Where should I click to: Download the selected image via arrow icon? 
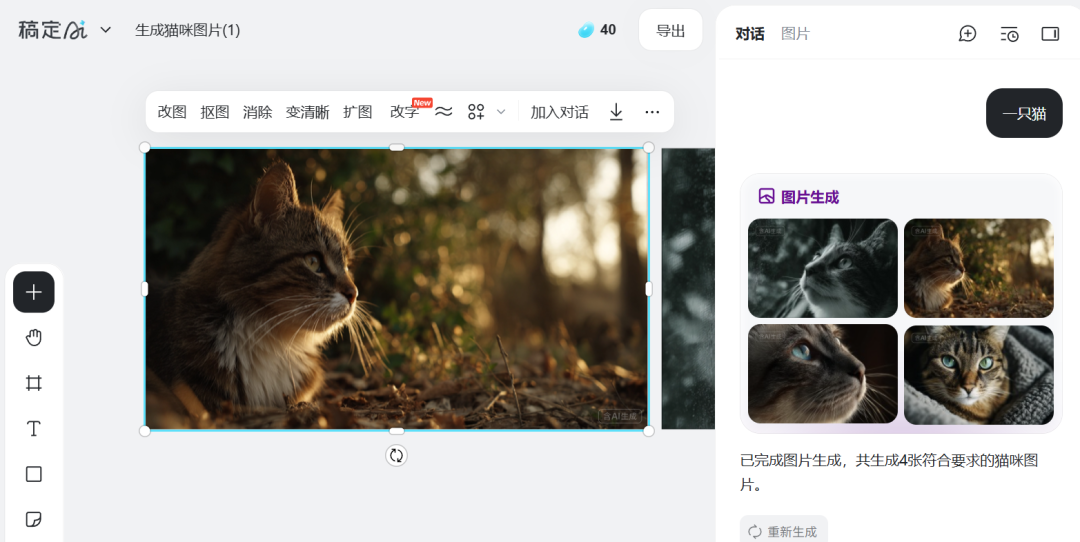(x=616, y=112)
